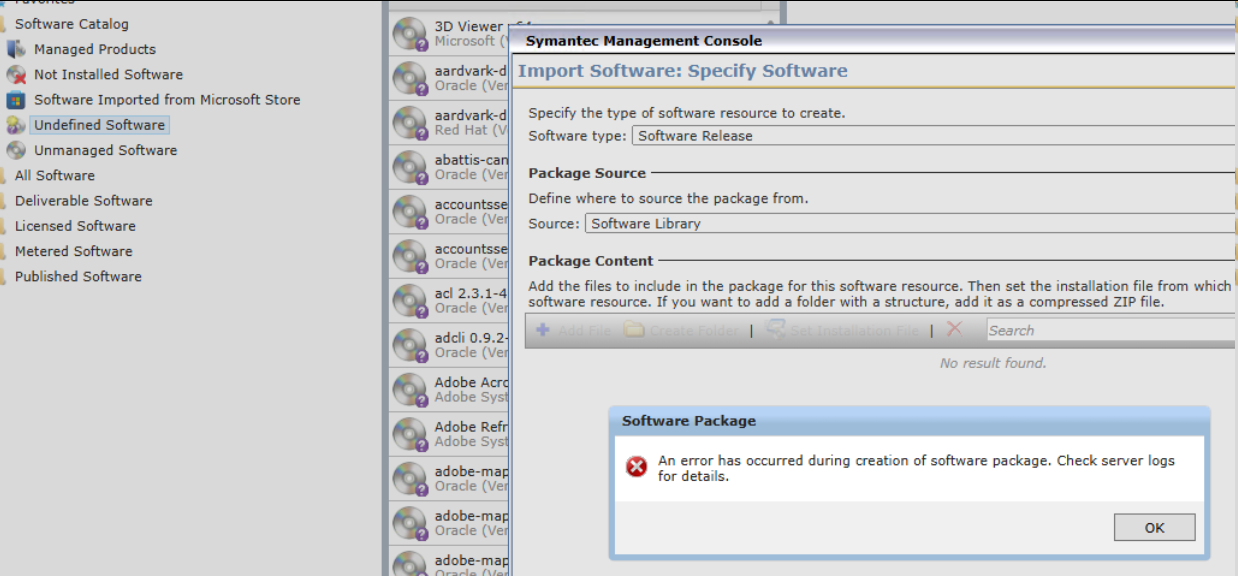Viewport: 1238px width, 576px height.
Task: Select the Undefined Software tree node
Action: click(x=99, y=125)
